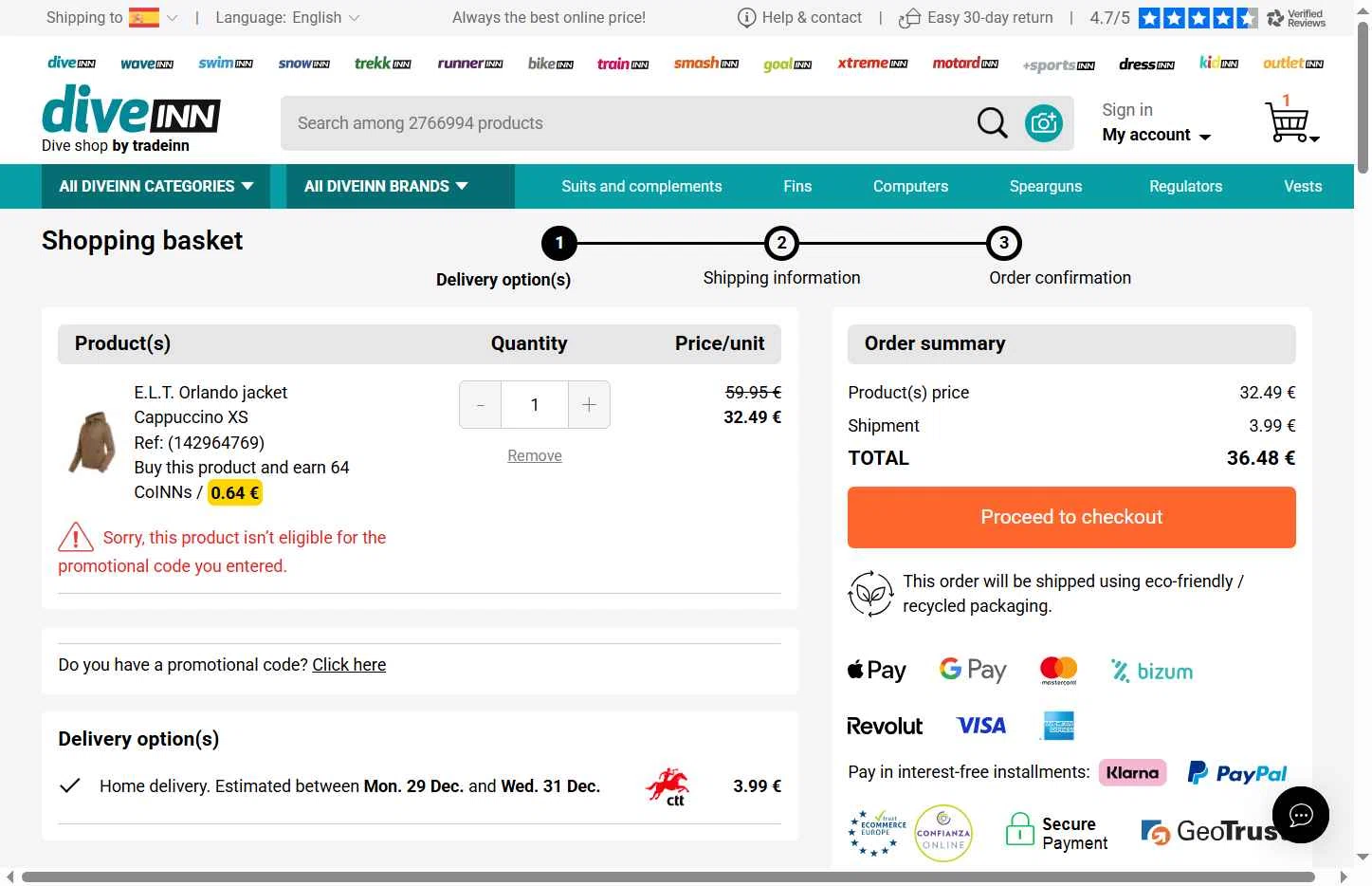Open the kidinn store link
Image resolution: width=1372 pixels, height=886 pixels.
tap(1218, 63)
